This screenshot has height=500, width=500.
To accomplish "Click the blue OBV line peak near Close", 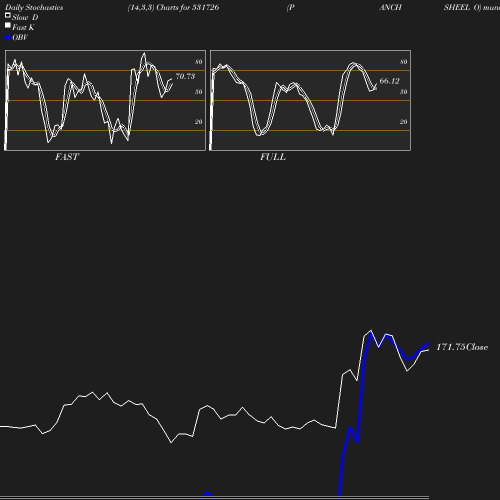I will 371,332.
